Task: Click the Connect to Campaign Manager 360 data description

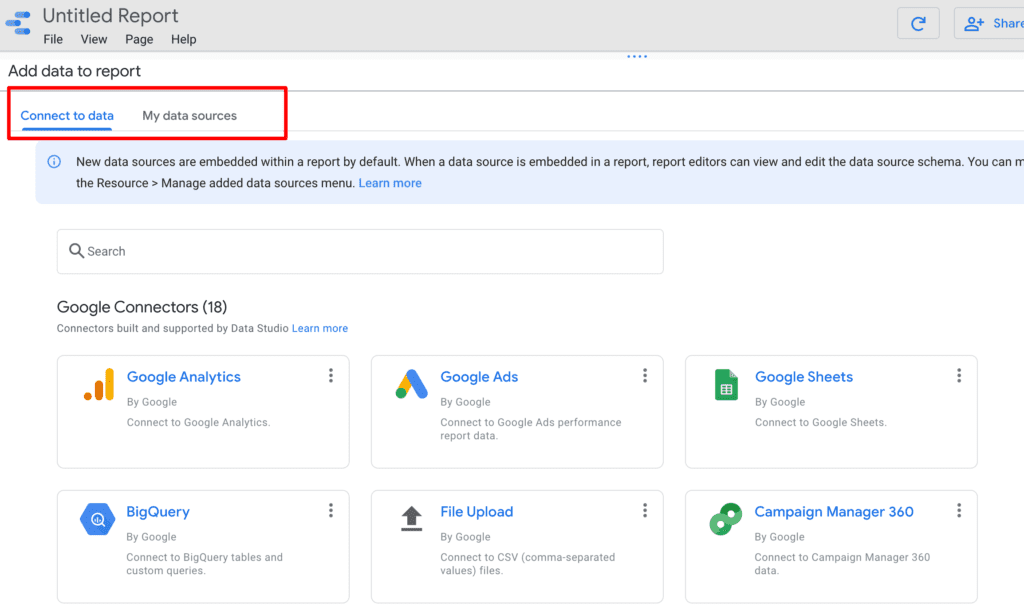Action: pyautogui.click(x=842, y=564)
